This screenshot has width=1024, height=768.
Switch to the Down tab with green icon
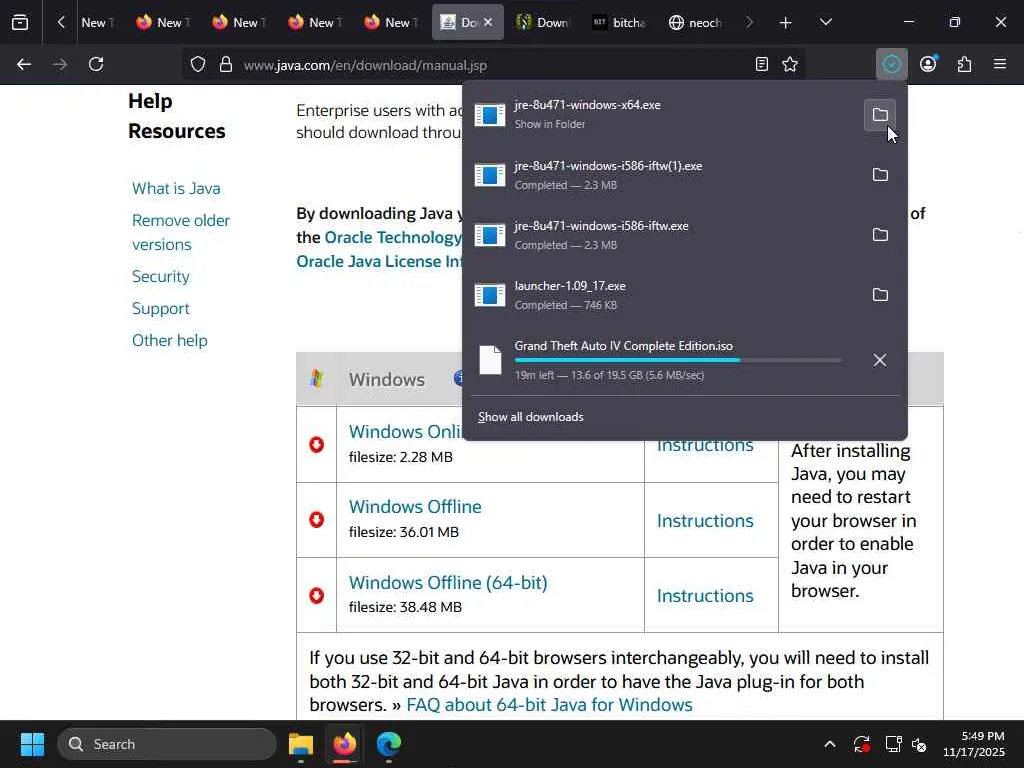click(x=543, y=22)
